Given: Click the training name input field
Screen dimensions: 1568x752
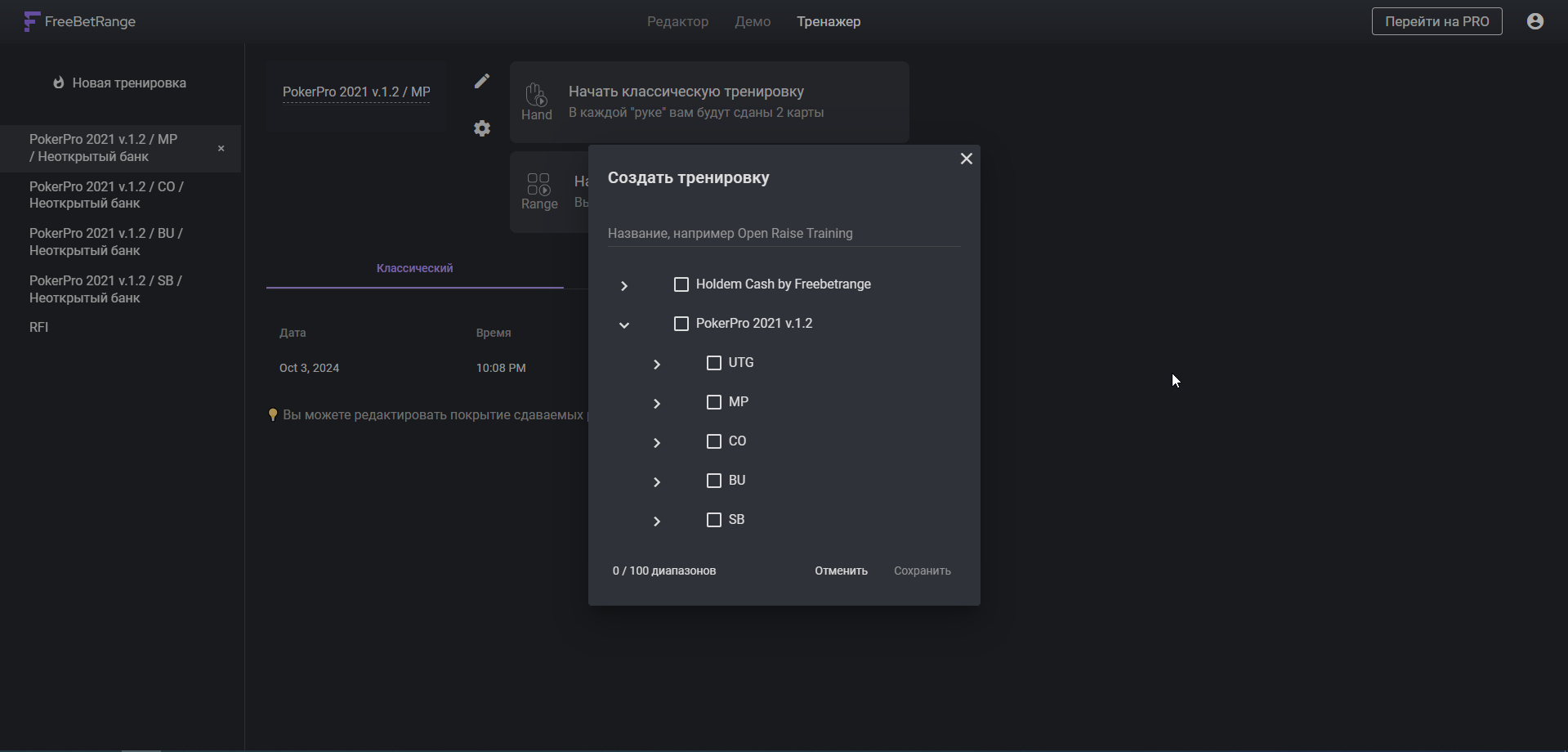Looking at the screenshot, I should pyautogui.click(x=784, y=233).
